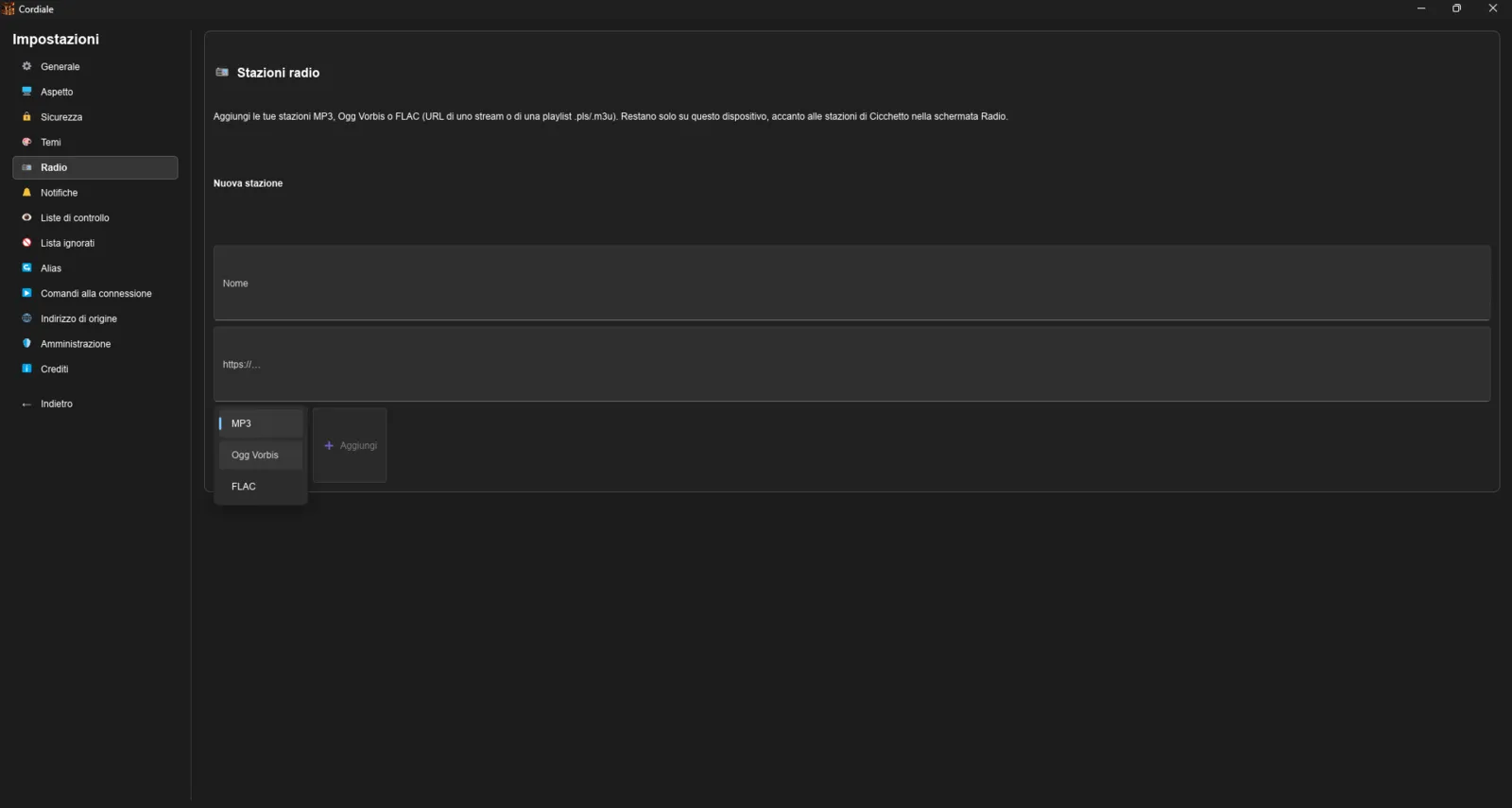The width and height of the screenshot is (1512, 808).
Task: Go back with the Indietro arrow
Action: (x=26, y=404)
